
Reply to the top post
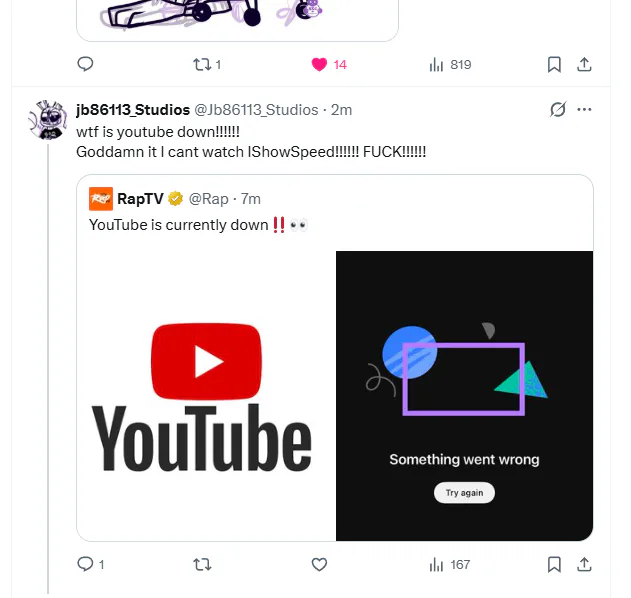click(x=85, y=64)
